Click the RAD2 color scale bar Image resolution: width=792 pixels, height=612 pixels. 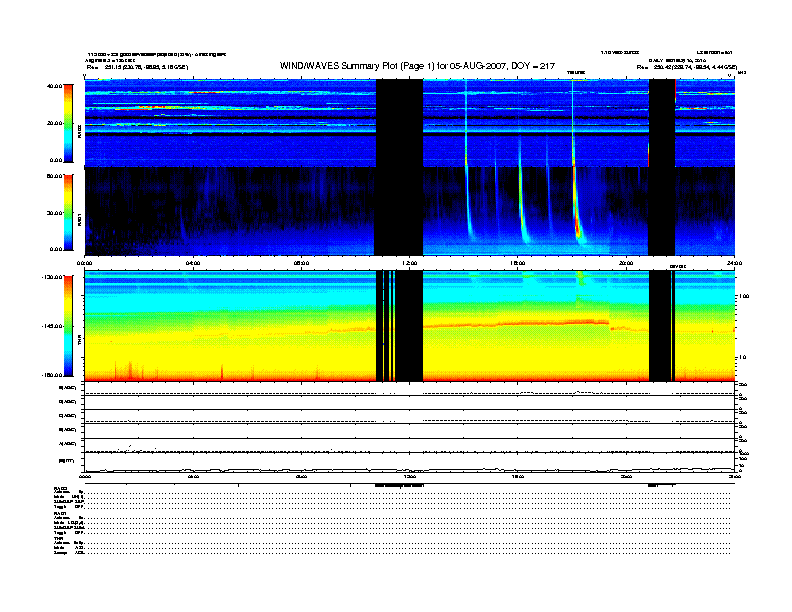[68, 123]
